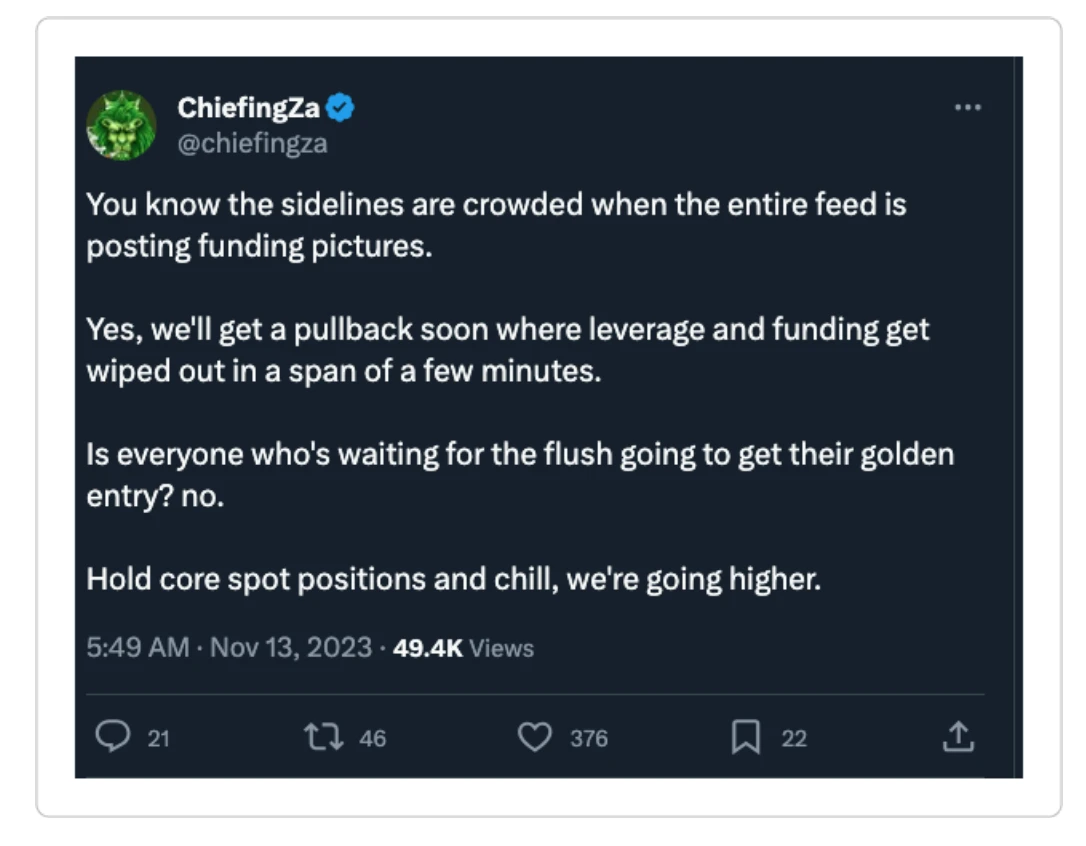The image size is (1086, 846).
Task: Open the three-dot more options menu
Action: (x=967, y=107)
